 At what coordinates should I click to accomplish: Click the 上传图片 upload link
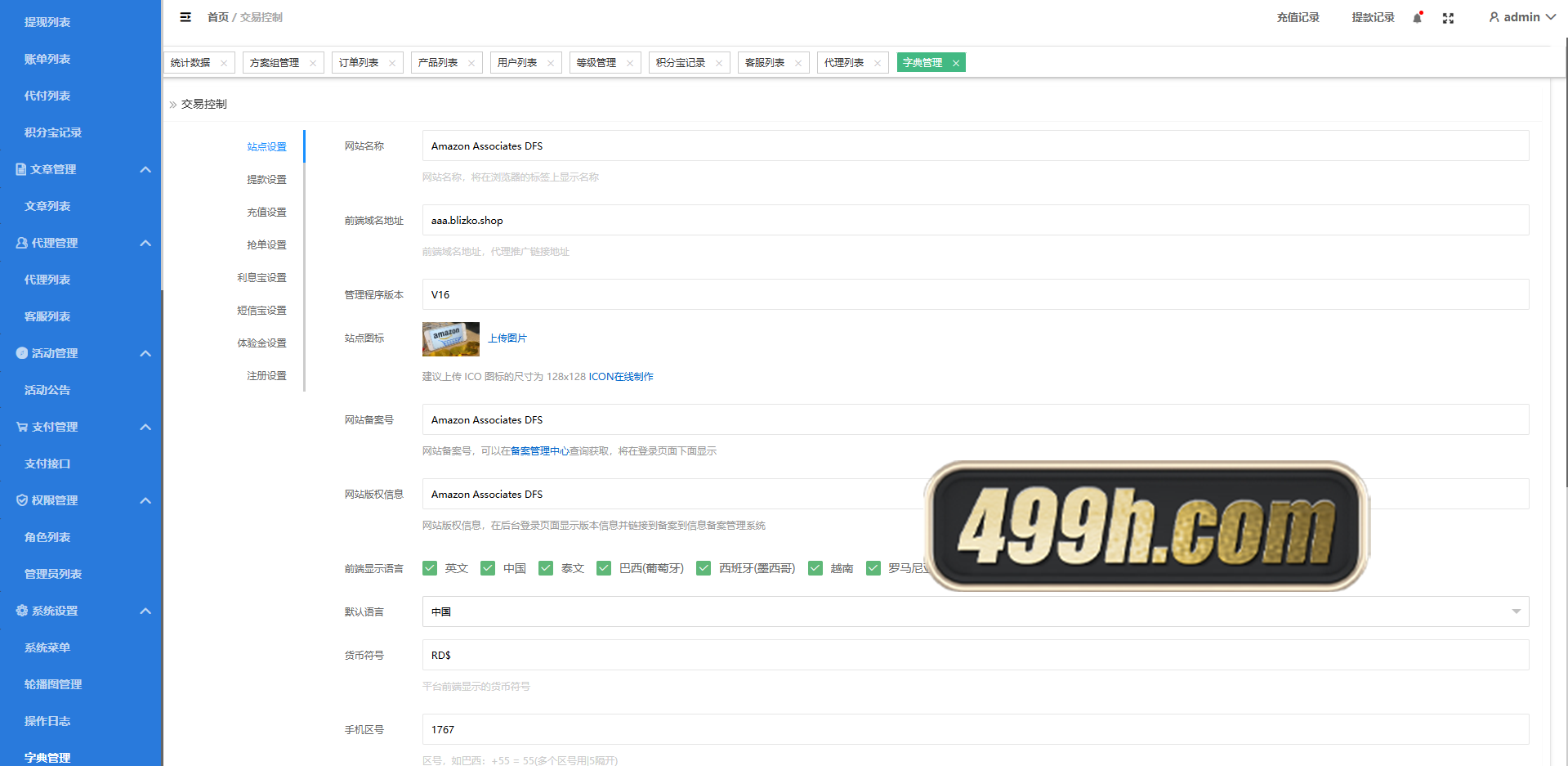[507, 338]
